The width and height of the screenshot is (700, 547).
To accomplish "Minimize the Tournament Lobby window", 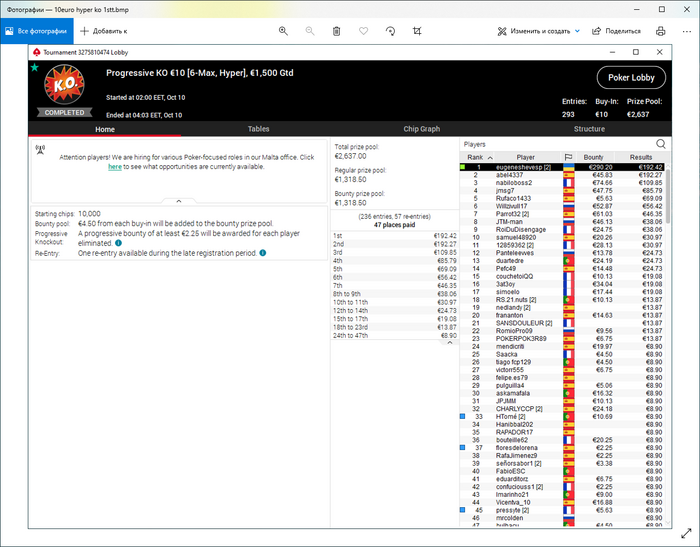I will coord(612,52).
